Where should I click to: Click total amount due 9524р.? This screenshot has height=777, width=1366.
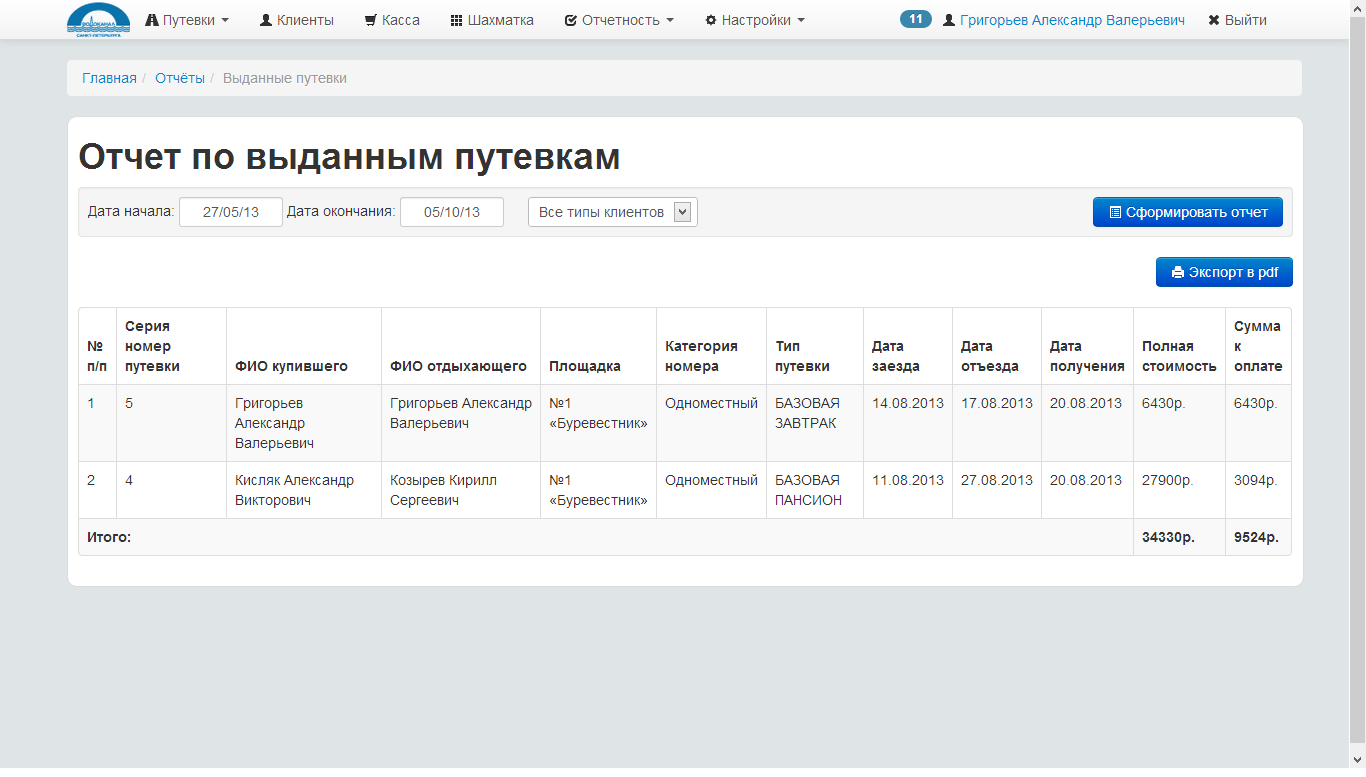pos(1256,537)
